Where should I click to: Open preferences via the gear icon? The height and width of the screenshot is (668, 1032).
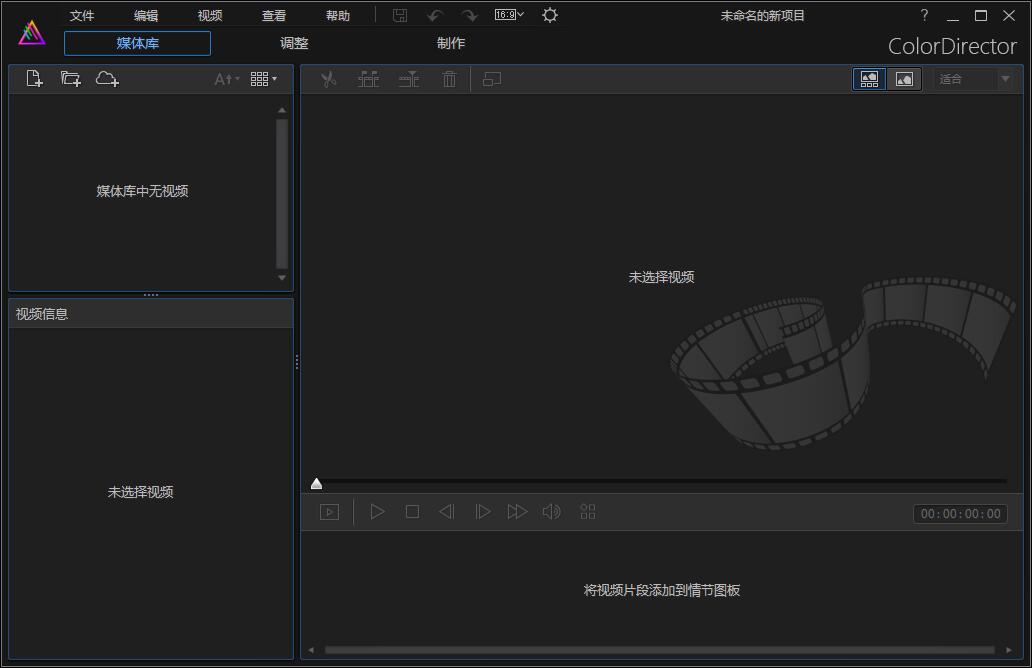[550, 15]
